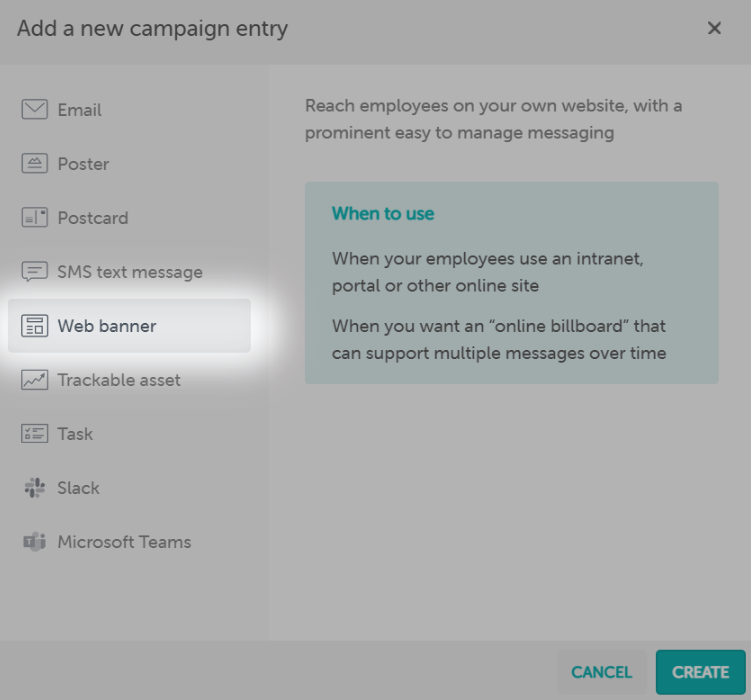Select SMS text message entry
This screenshot has height=700, width=751.
(130, 272)
